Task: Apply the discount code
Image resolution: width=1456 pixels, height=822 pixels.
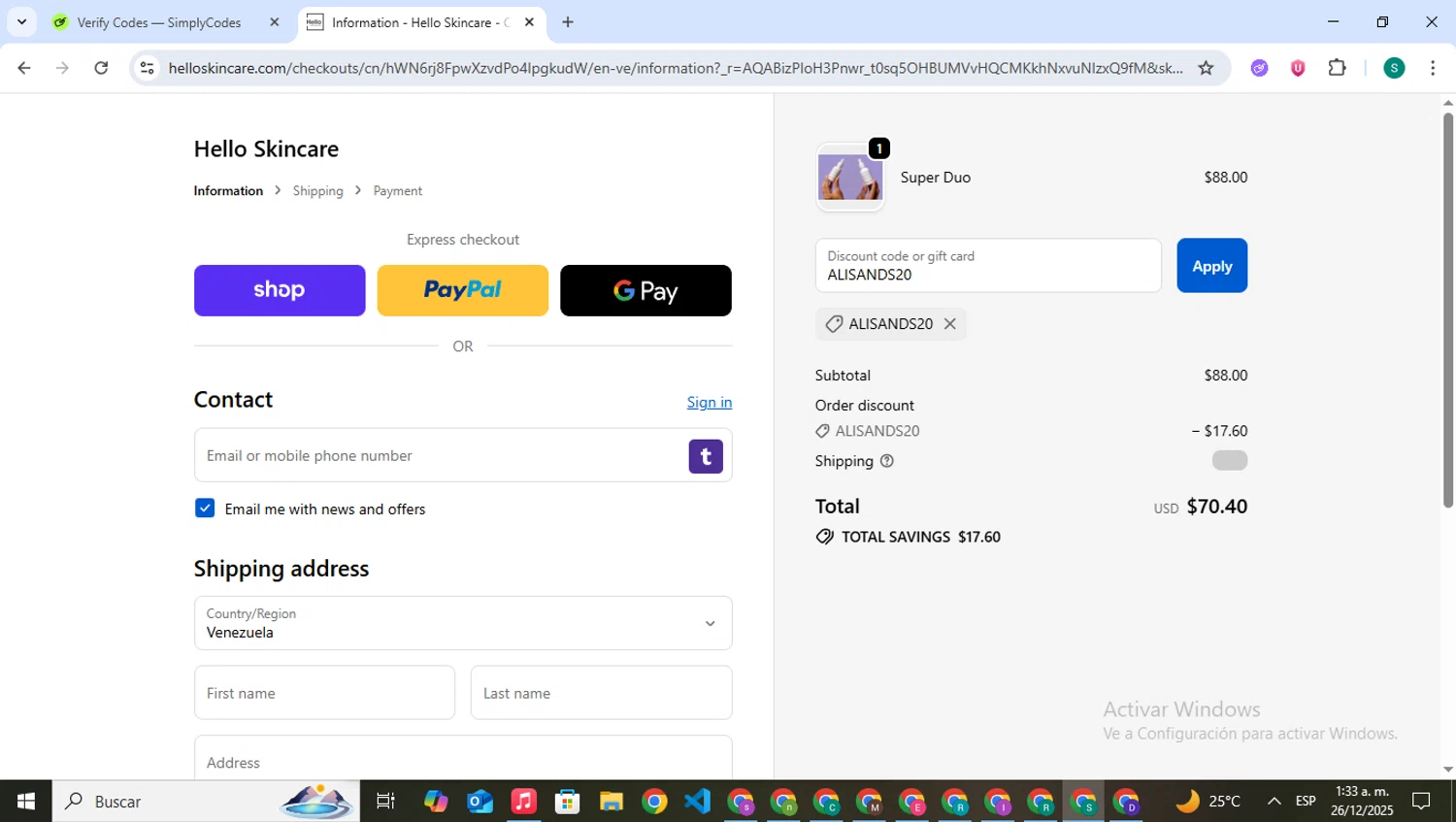Action: 1211,266
